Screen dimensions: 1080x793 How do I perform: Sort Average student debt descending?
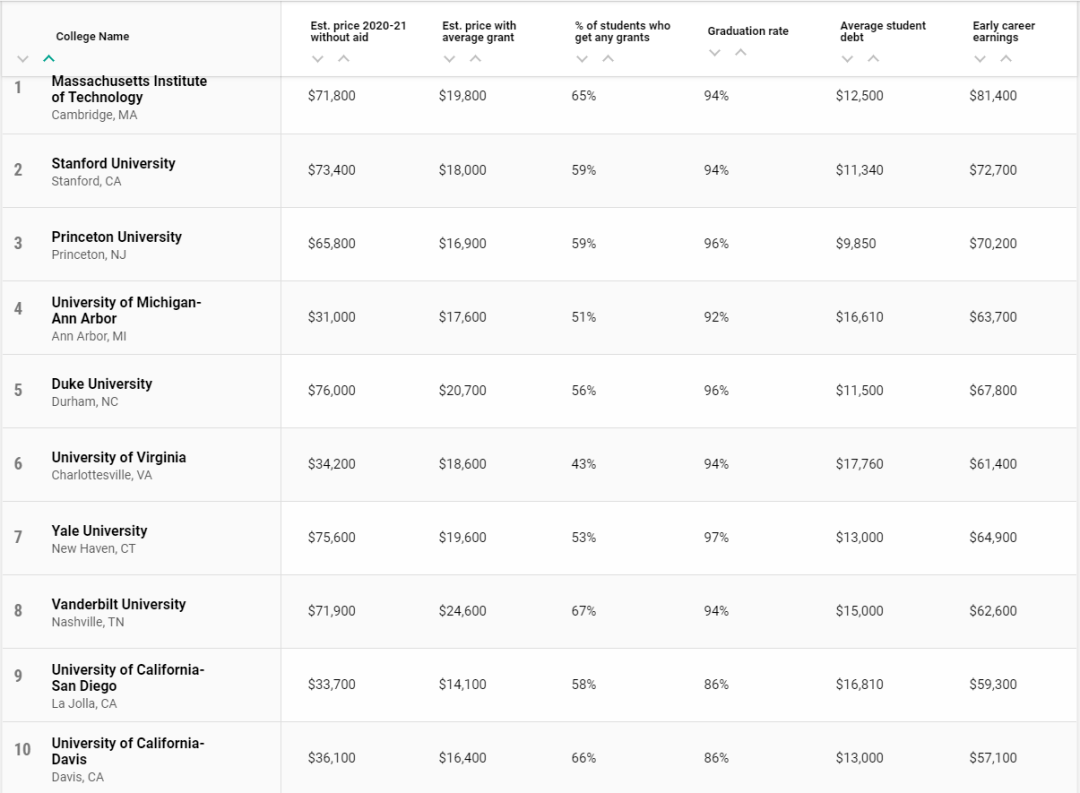[x=848, y=59]
